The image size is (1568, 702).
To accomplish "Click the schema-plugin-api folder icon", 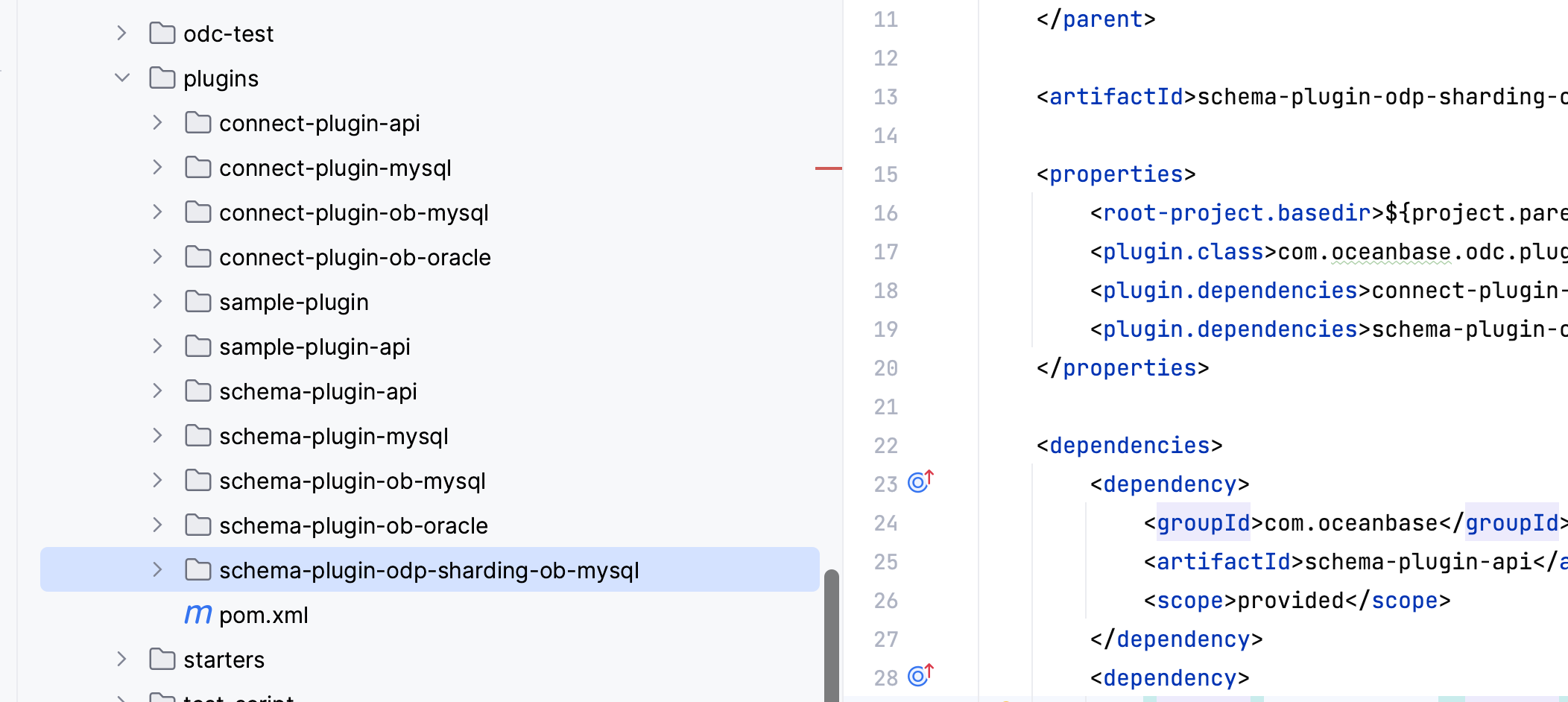I will (197, 391).
